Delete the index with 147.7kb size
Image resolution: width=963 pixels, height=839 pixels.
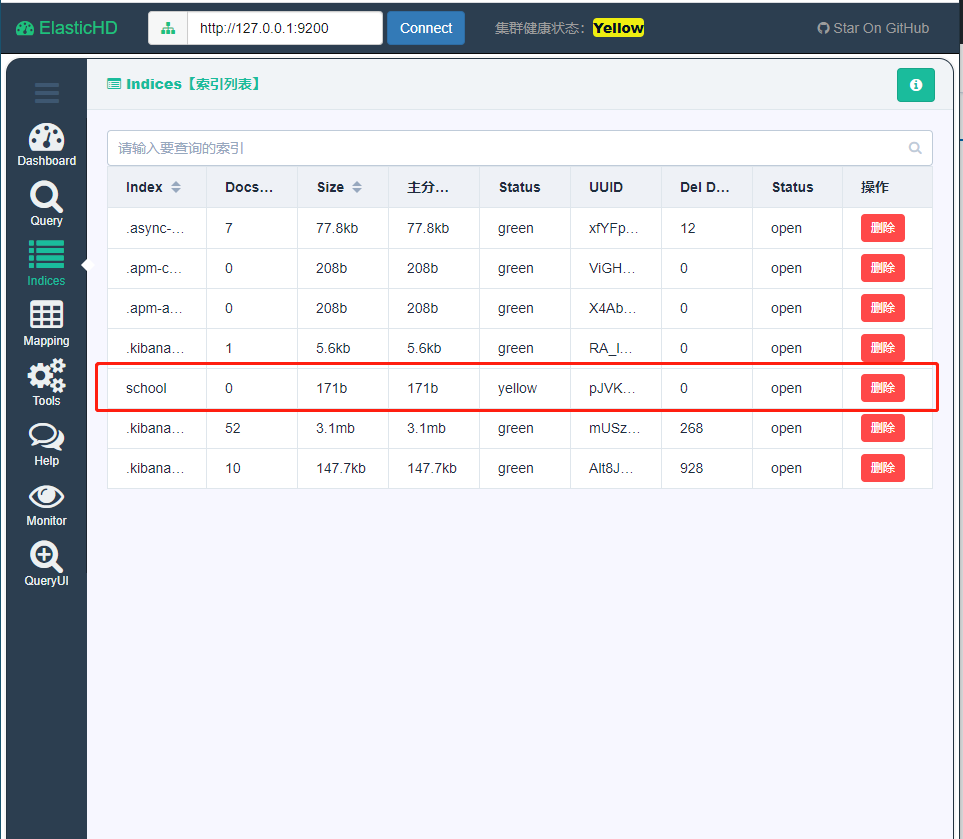(x=883, y=467)
